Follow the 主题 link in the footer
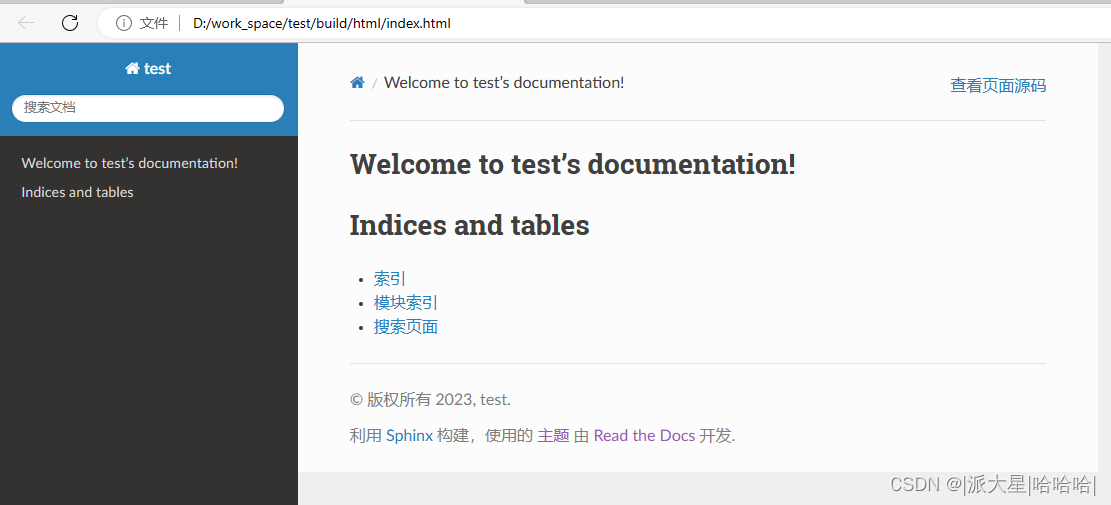The height and width of the screenshot is (505, 1111). 553,436
